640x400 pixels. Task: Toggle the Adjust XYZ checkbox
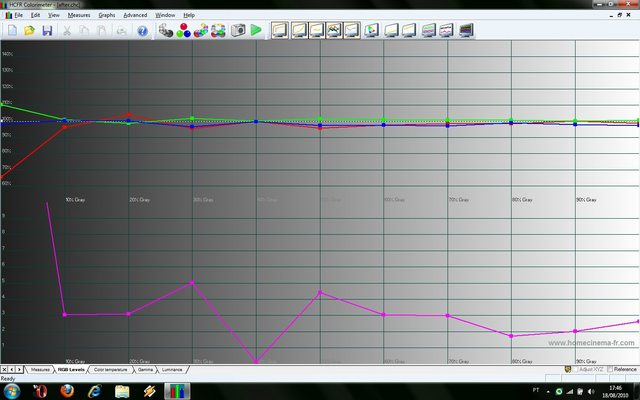coord(575,369)
